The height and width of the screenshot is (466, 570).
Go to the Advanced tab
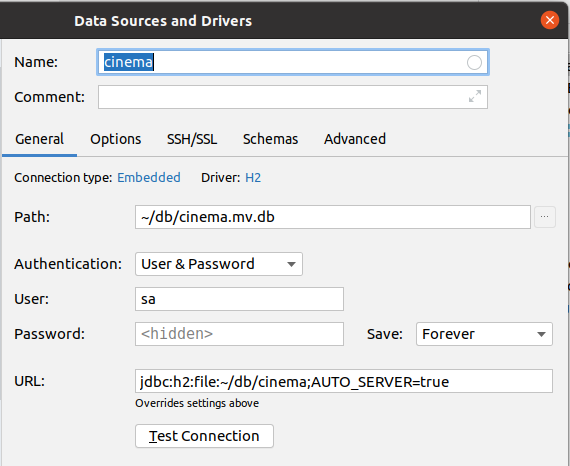(x=355, y=139)
